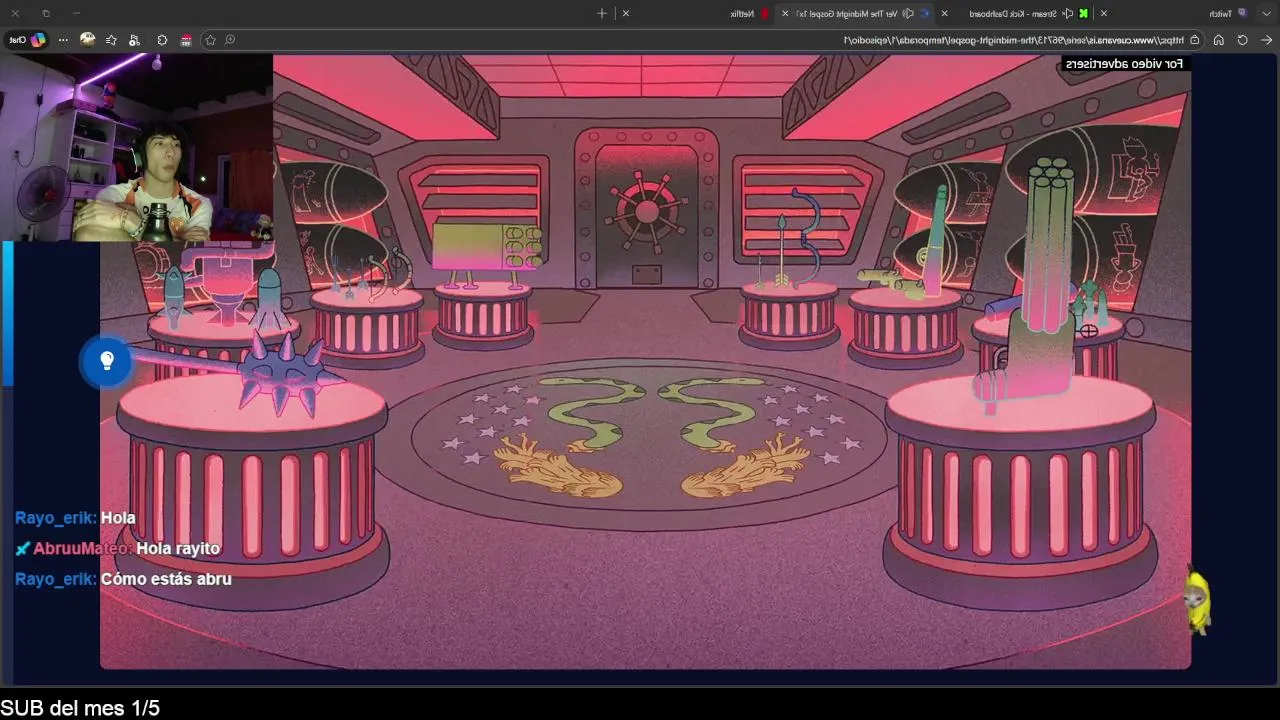Open the browser settings and more menu
The height and width of the screenshot is (720, 1280).
(63, 40)
